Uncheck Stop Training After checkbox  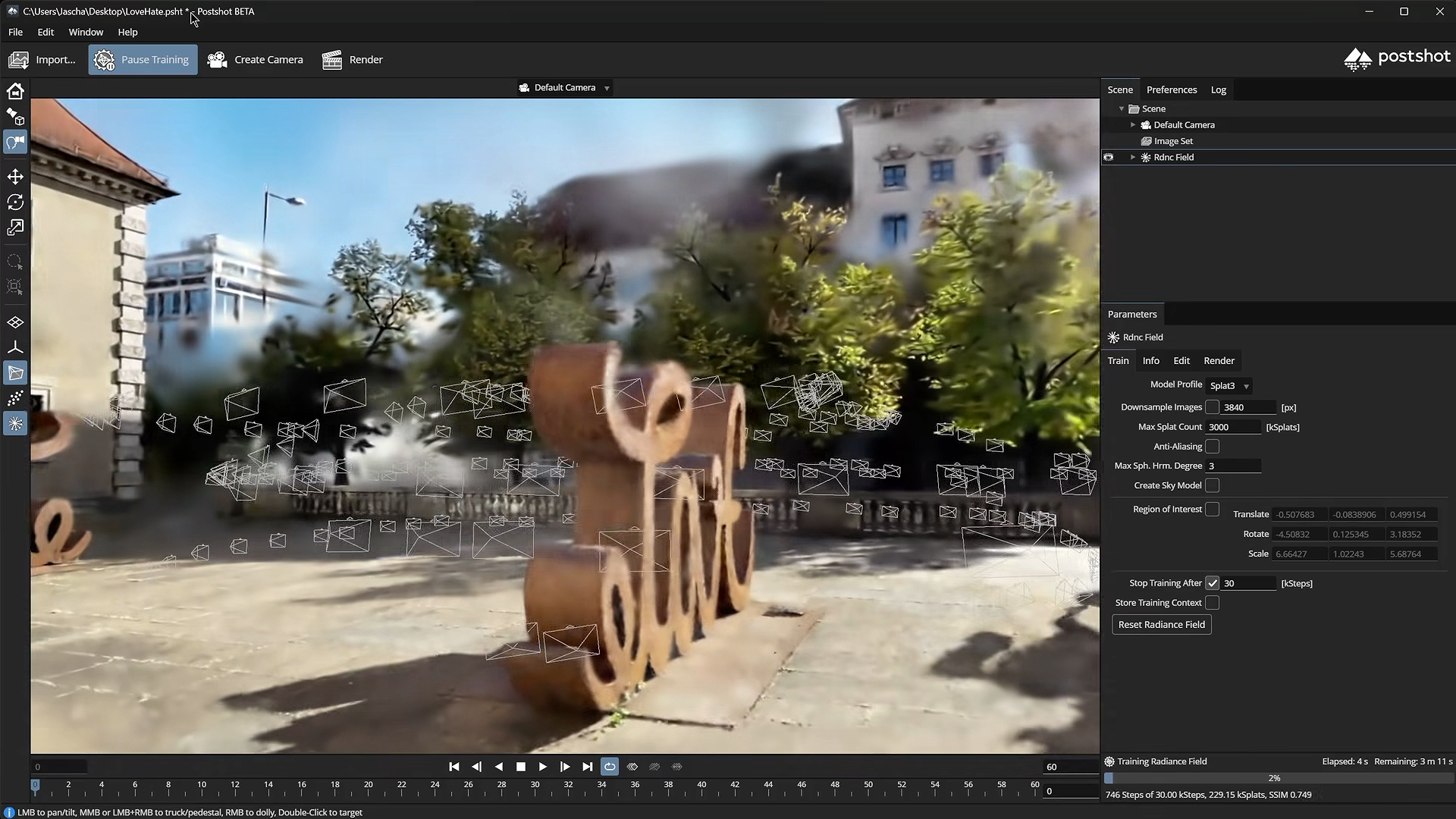coord(1212,583)
